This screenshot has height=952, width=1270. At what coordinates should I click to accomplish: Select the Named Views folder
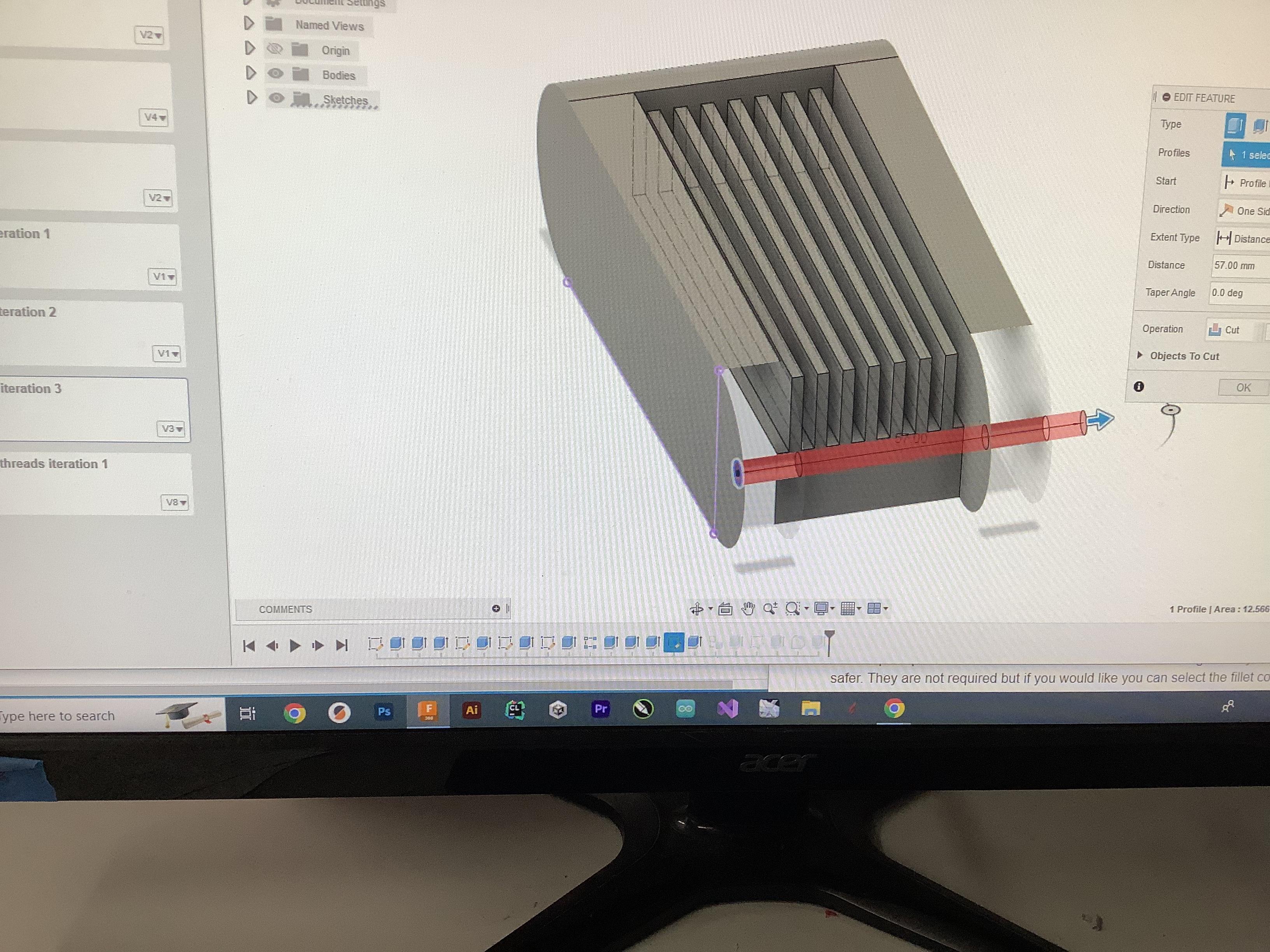pos(329,25)
